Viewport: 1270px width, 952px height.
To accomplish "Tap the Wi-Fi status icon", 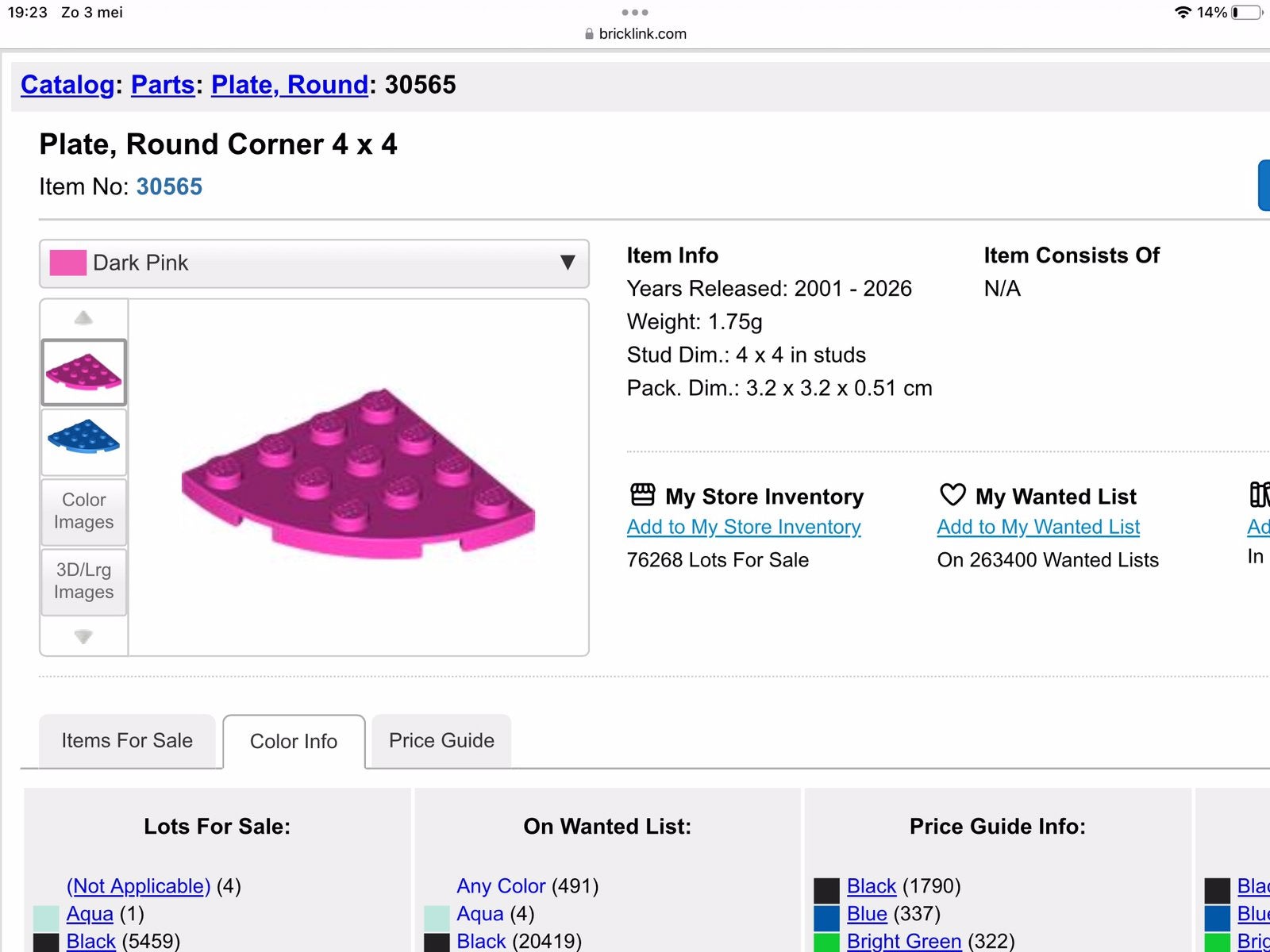I will (1183, 12).
